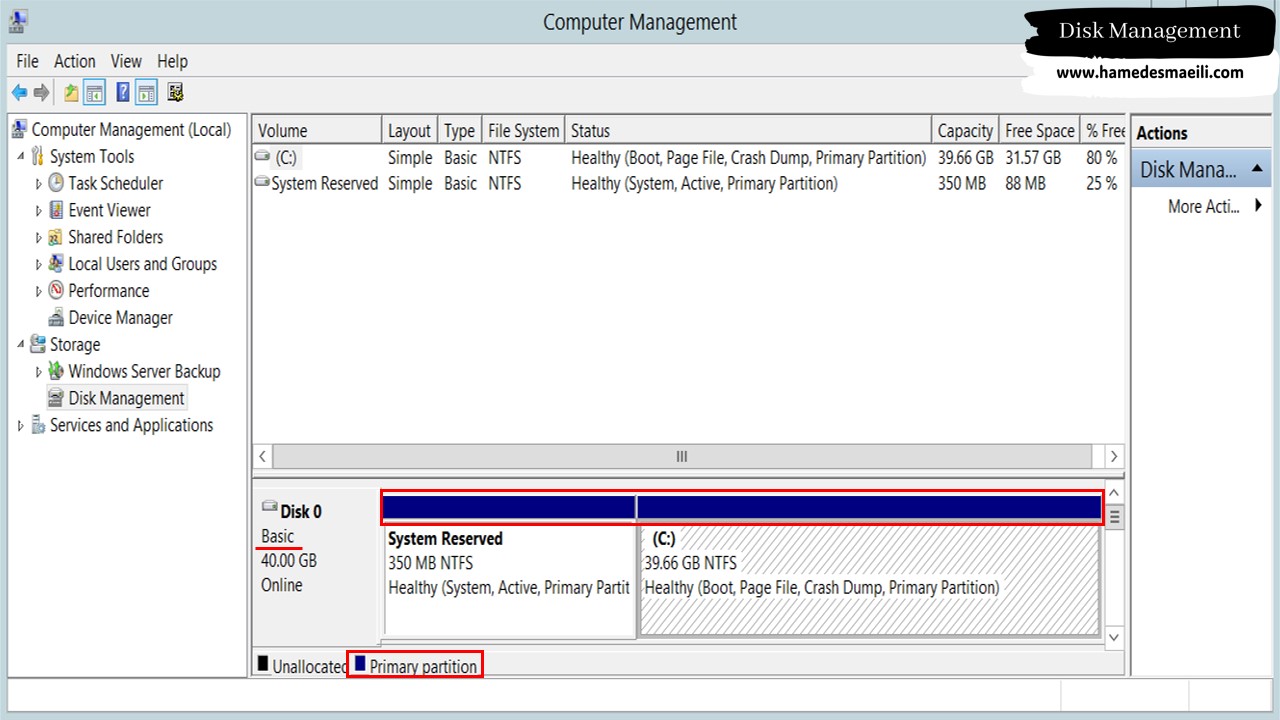Screen dimensions: 1280x720
Task: Click the System Tools icon
Action: [x=38, y=156]
